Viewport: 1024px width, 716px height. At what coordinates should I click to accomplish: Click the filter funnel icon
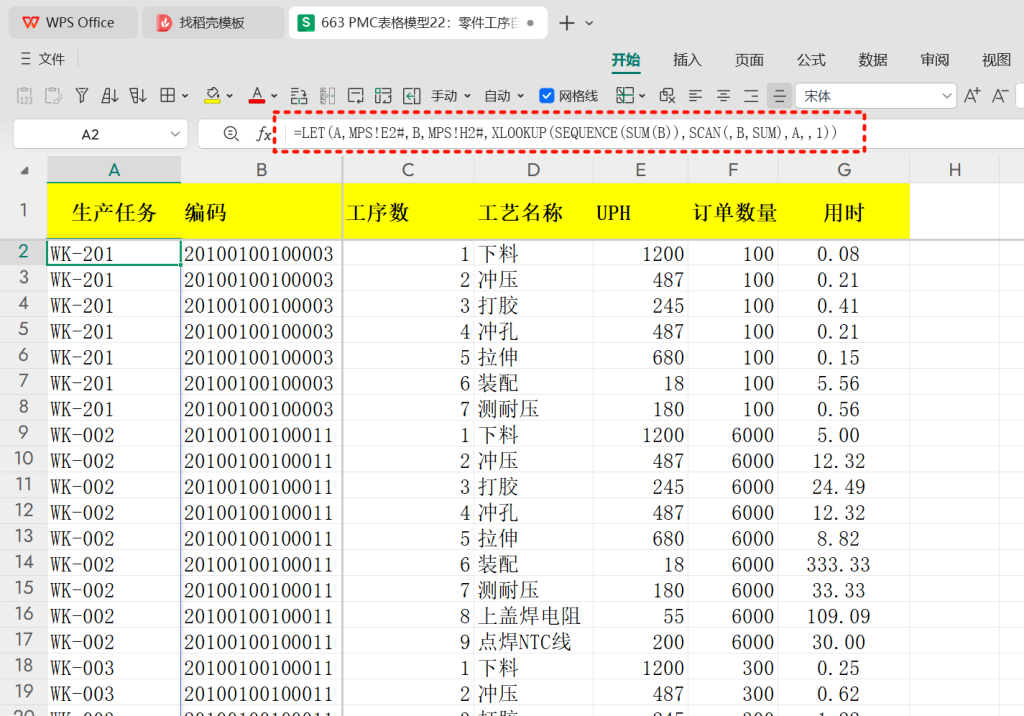pyautogui.click(x=82, y=96)
